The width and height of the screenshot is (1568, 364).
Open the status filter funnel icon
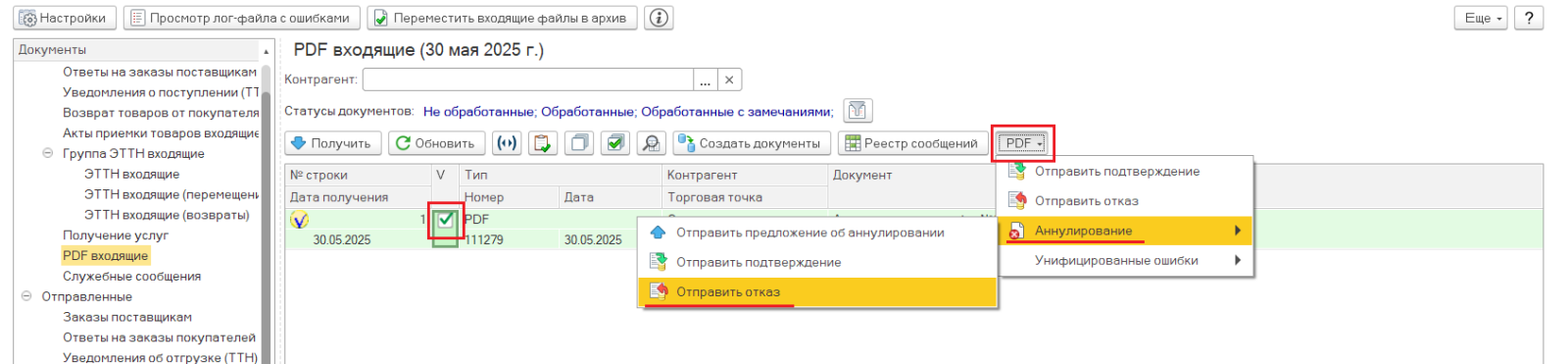(x=857, y=111)
